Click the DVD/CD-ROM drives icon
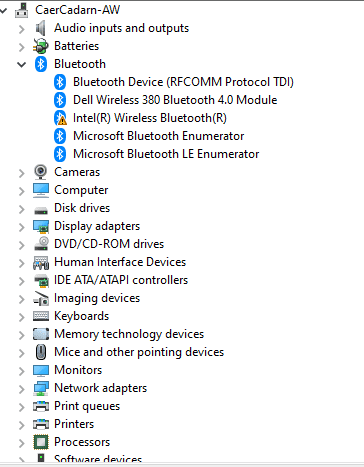This screenshot has height=467, width=364. point(41,244)
